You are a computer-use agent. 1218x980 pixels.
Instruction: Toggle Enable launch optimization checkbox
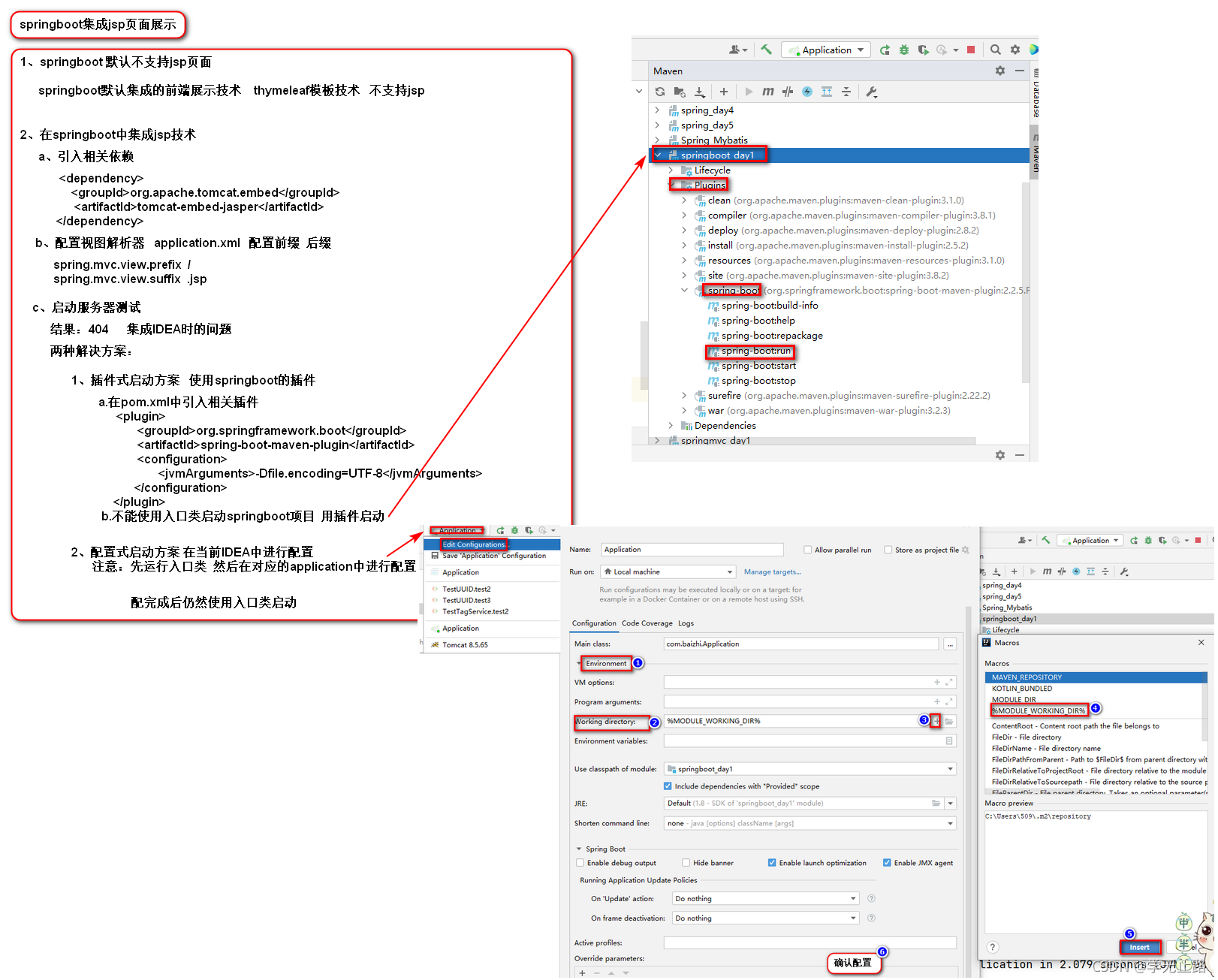[x=772, y=863]
